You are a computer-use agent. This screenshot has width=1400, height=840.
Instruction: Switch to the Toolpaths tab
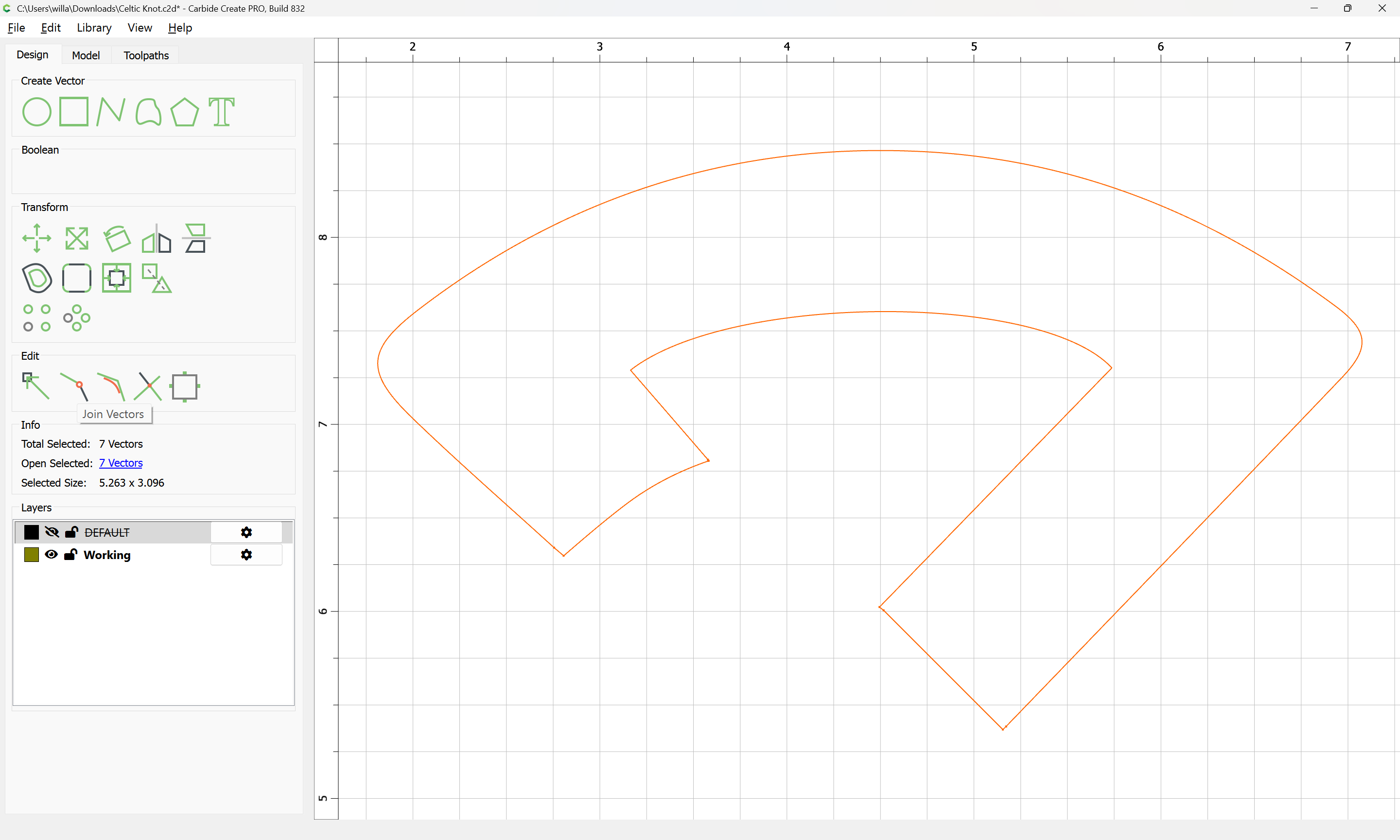(x=146, y=55)
